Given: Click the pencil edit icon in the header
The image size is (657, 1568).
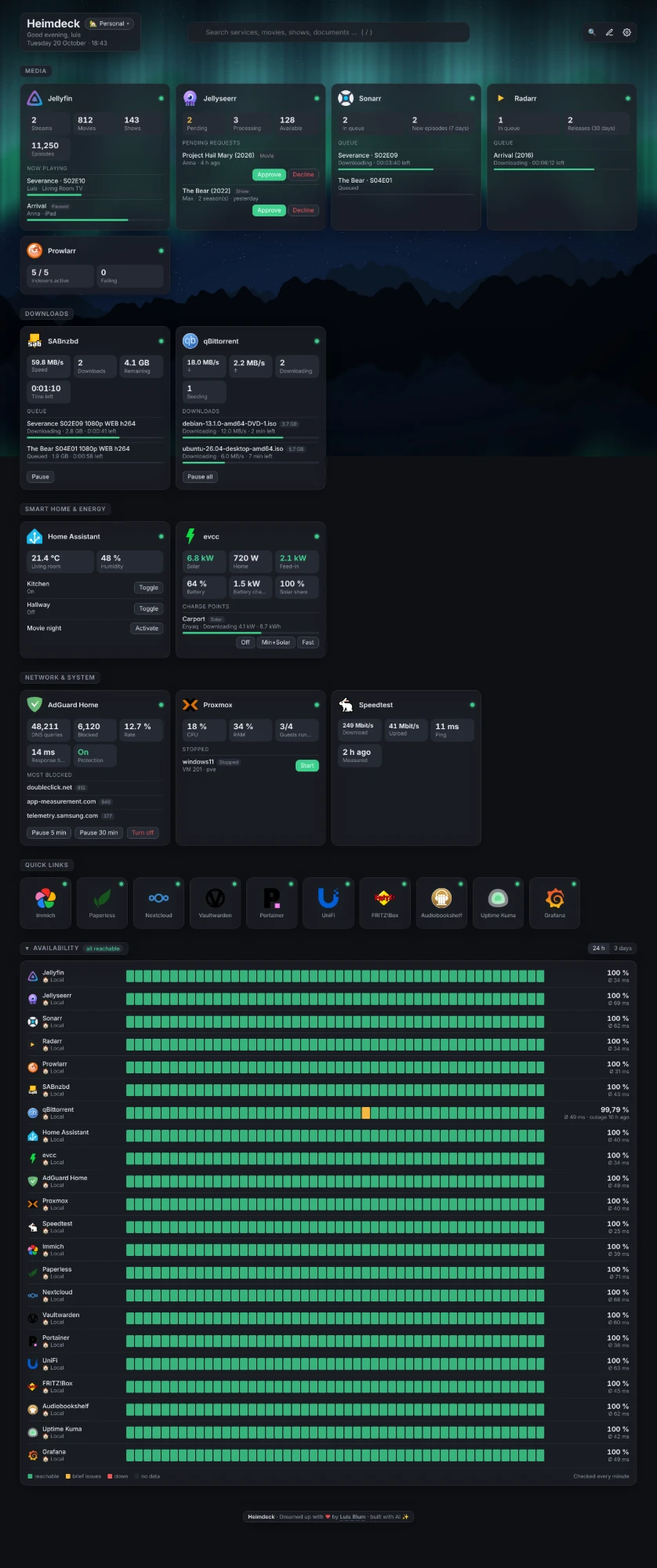Looking at the screenshot, I should coord(609,32).
